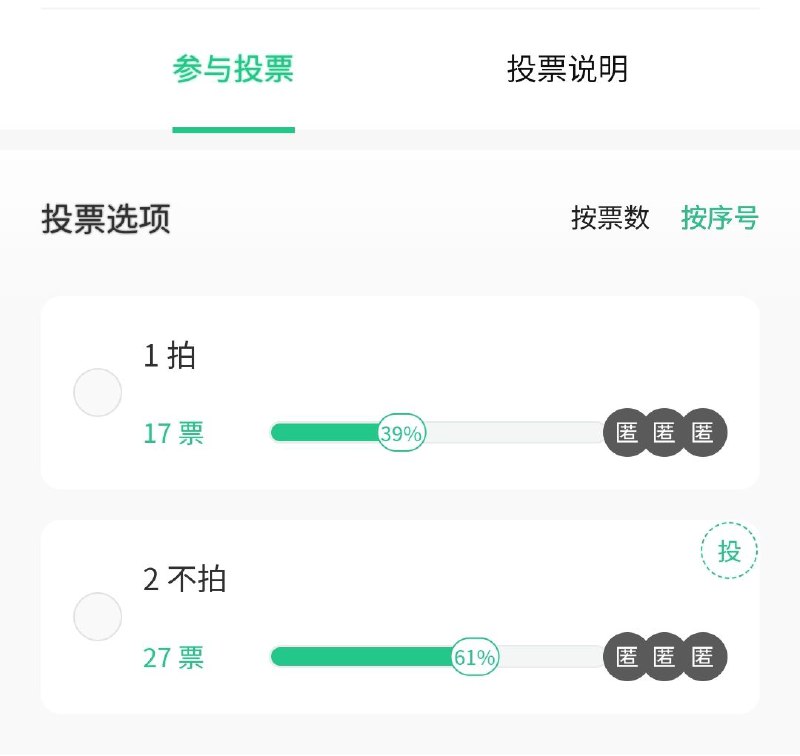Image resolution: width=800 pixels, height=756 pixels.
Task: Select the radio button for option "1 拍"
Action: pos(97,392)
